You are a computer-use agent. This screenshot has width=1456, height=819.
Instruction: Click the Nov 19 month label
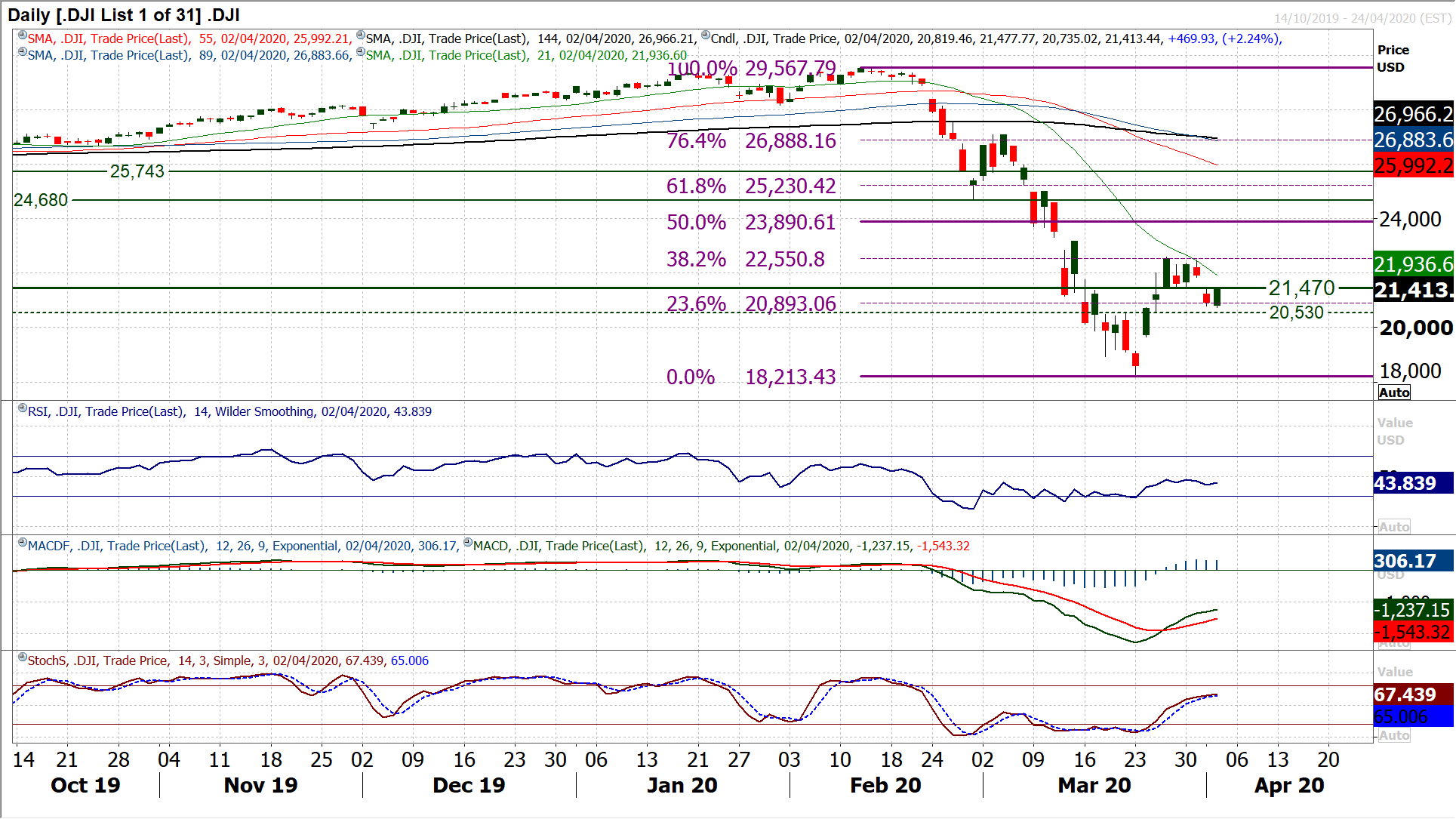[x=260, y=786]
